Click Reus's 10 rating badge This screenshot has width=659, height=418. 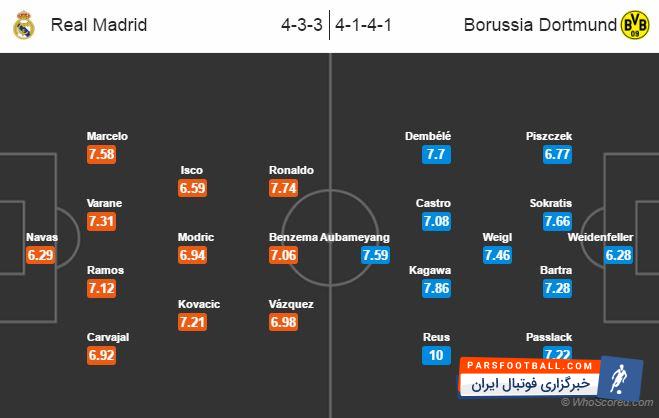coord(435,356)
